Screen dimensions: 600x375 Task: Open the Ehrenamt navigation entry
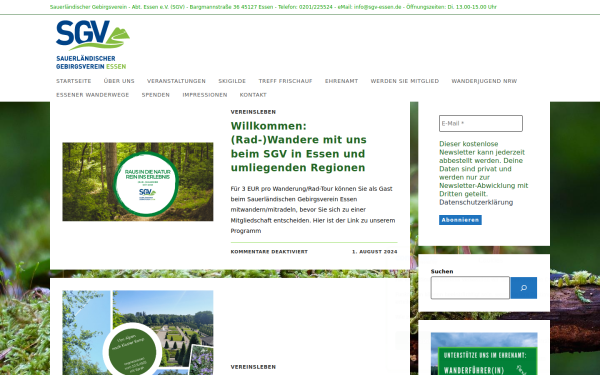[x=342, y=81]
